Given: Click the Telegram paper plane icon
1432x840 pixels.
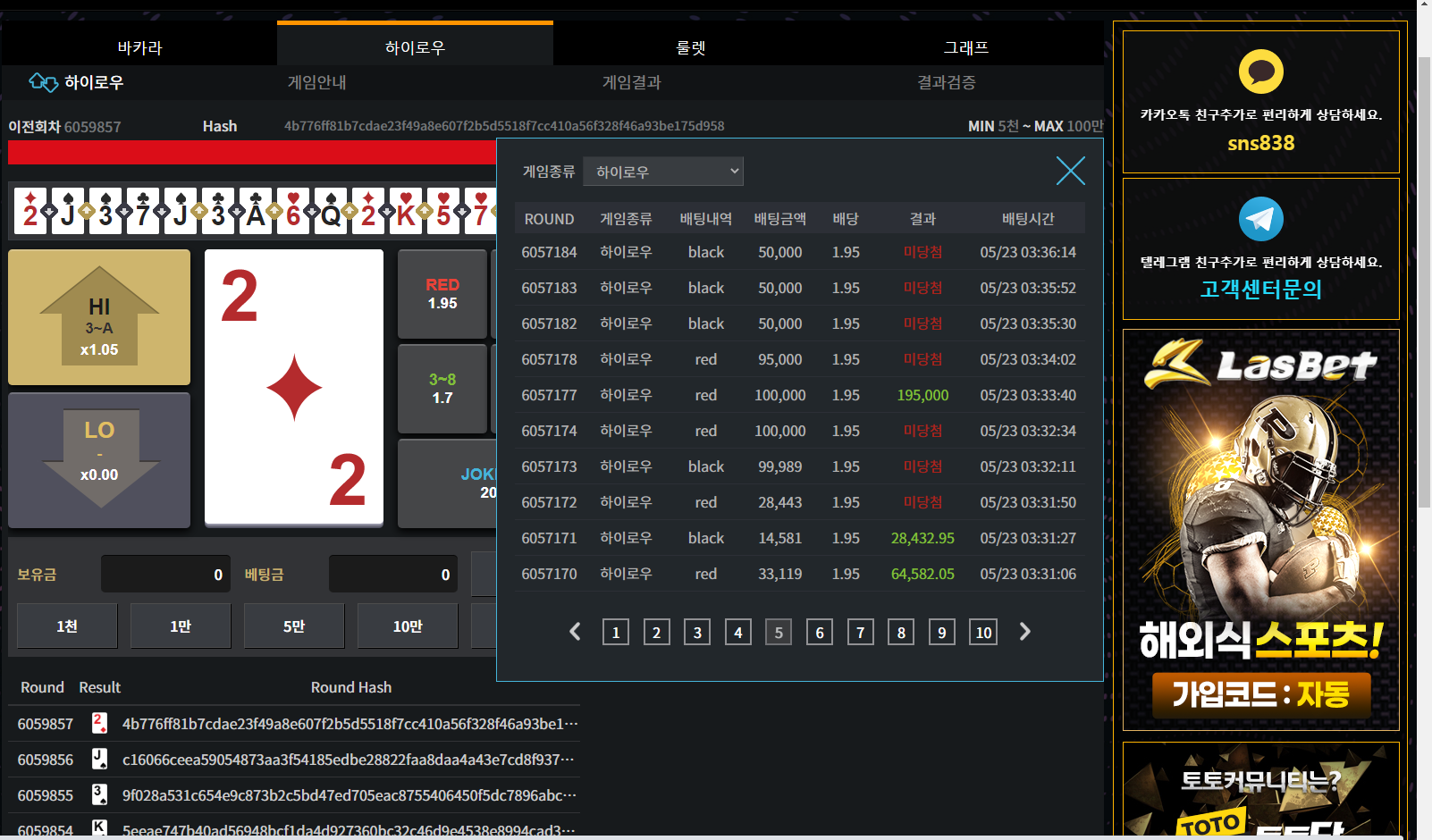Looking at the screenshot, I should point(1260,219).
